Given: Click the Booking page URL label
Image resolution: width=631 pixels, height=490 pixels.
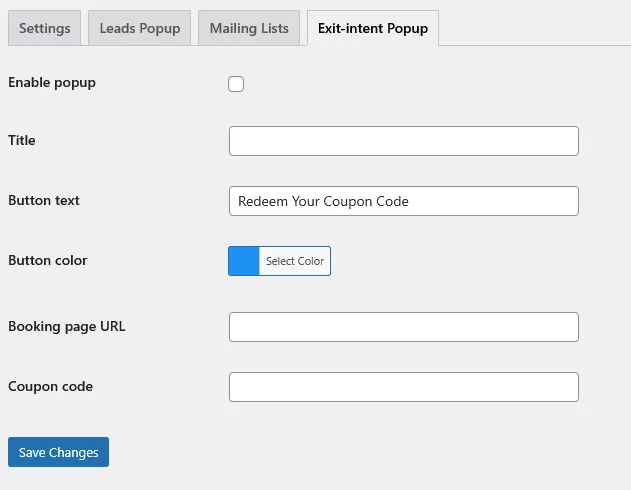Looking at the screenshot, I should 67,327.
